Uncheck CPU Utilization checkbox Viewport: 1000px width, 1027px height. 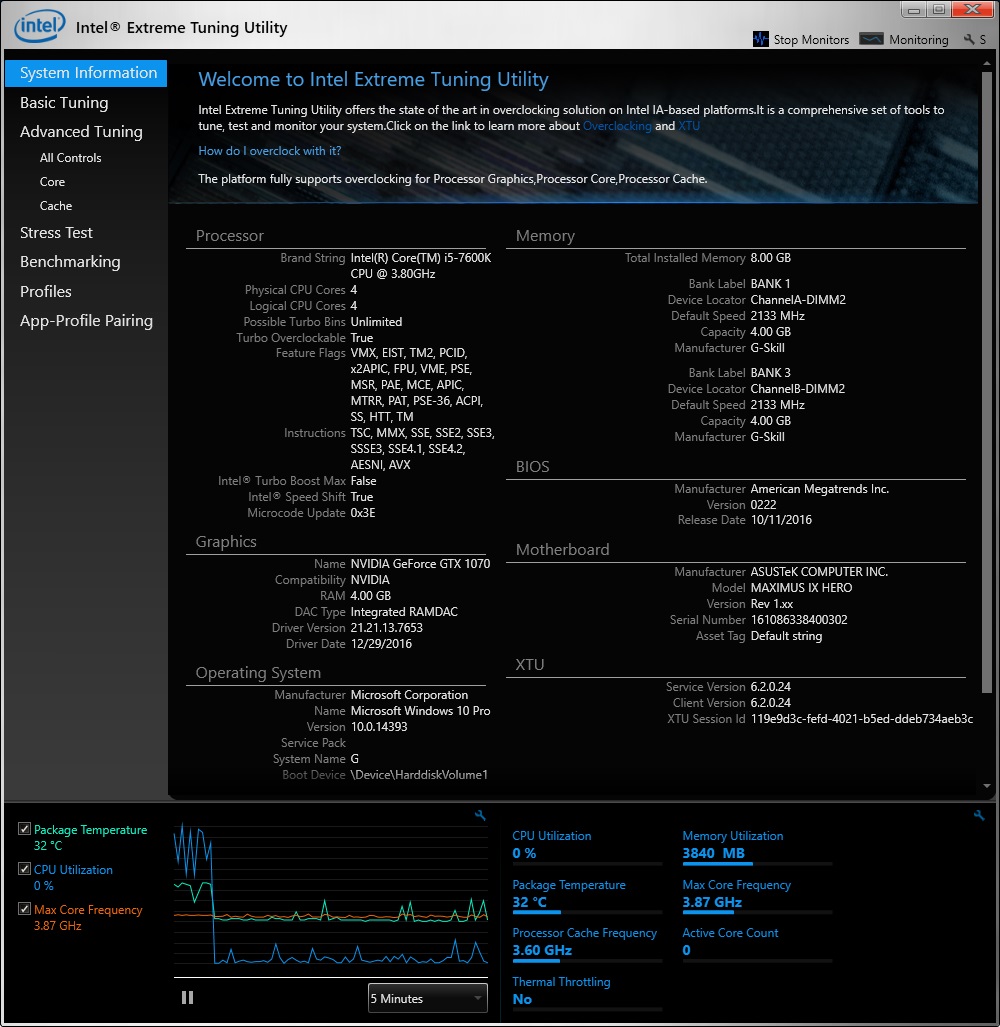pos(24,869)
